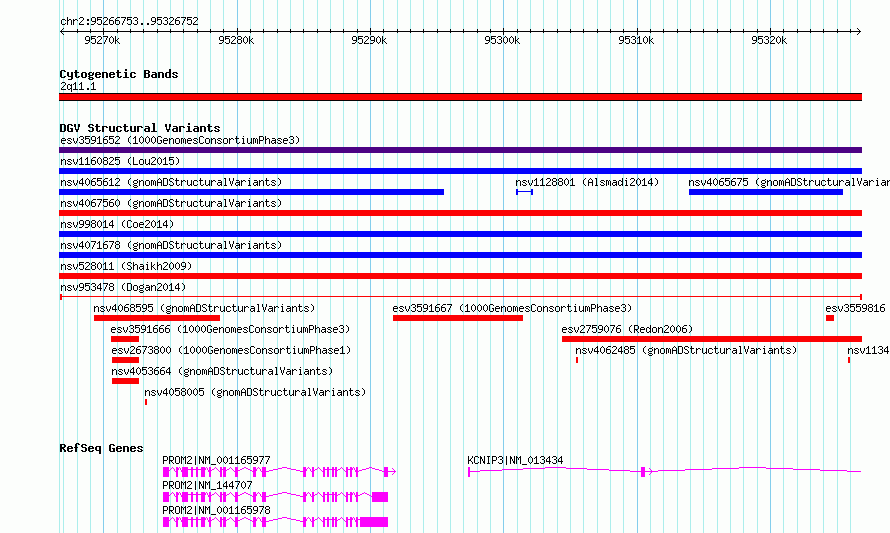Click the 95300k ruler tick label
The width and height of the screenshot is (890, 533).
point(502,40)
